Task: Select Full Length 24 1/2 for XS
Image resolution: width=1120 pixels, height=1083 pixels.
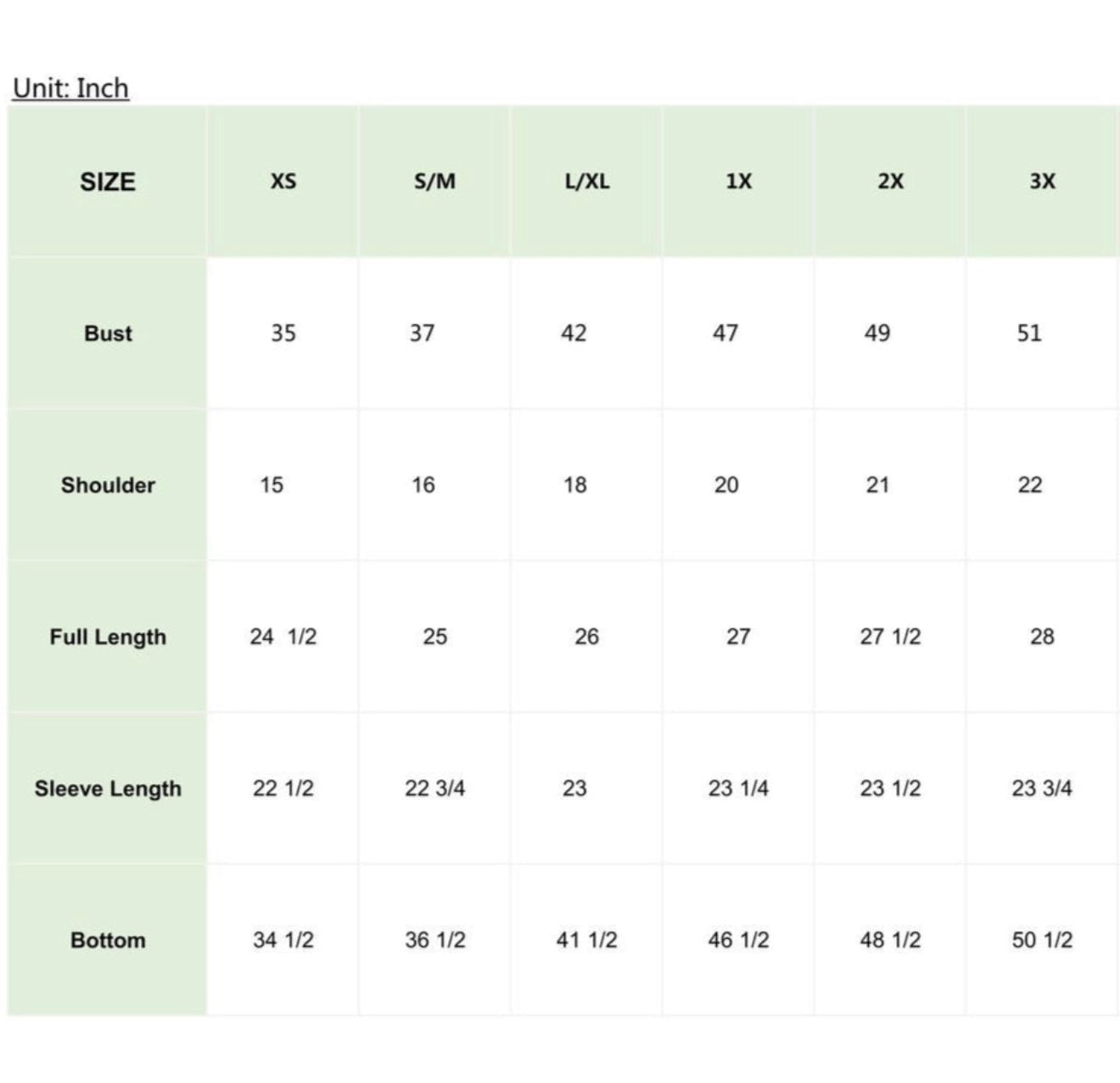Action: (283, 637)
